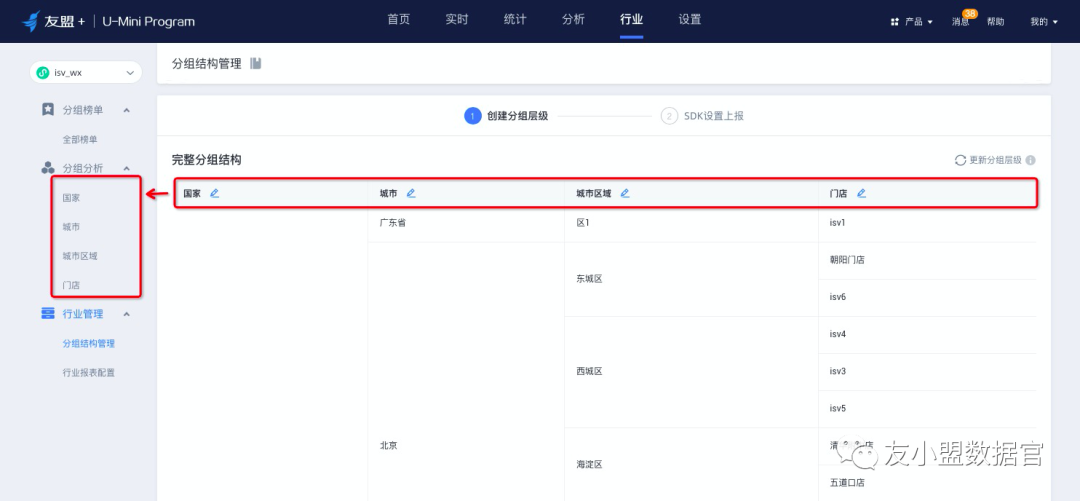
Task: Click the 行业管理 stack icon
Action: 48,314
